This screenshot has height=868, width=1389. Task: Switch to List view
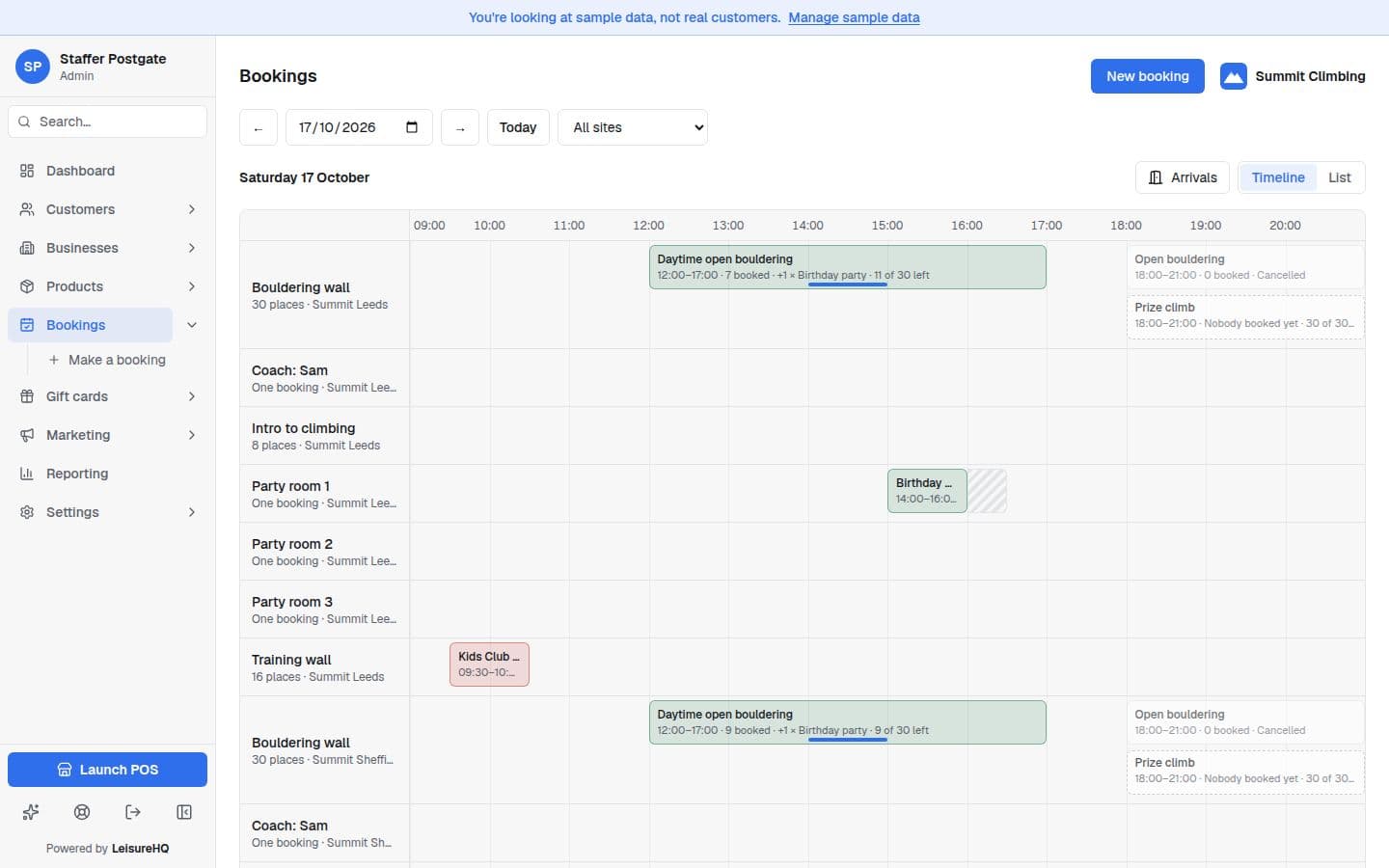tap(1340, 177)
